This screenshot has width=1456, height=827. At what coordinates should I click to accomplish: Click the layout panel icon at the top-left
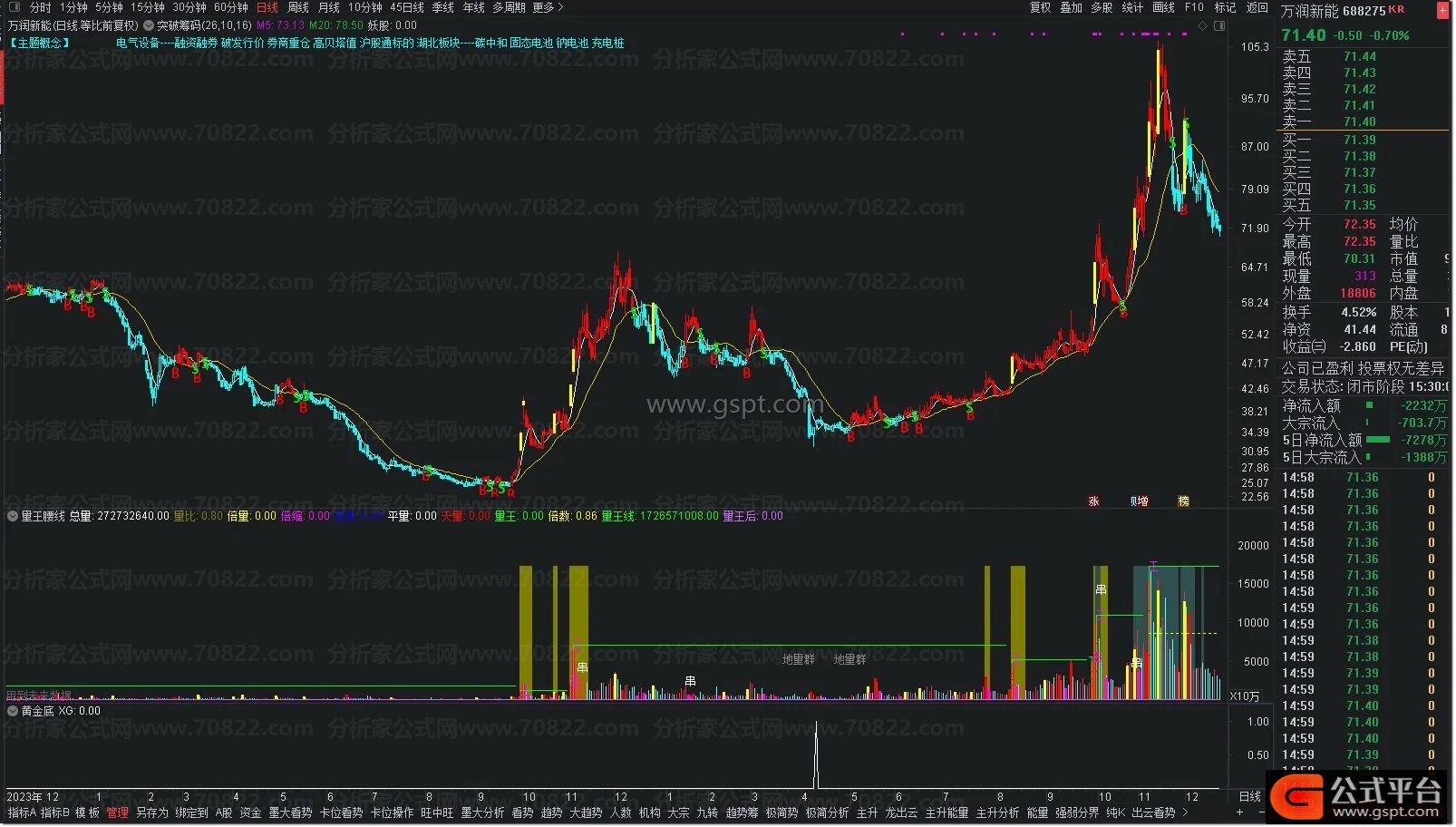[14, 8]
